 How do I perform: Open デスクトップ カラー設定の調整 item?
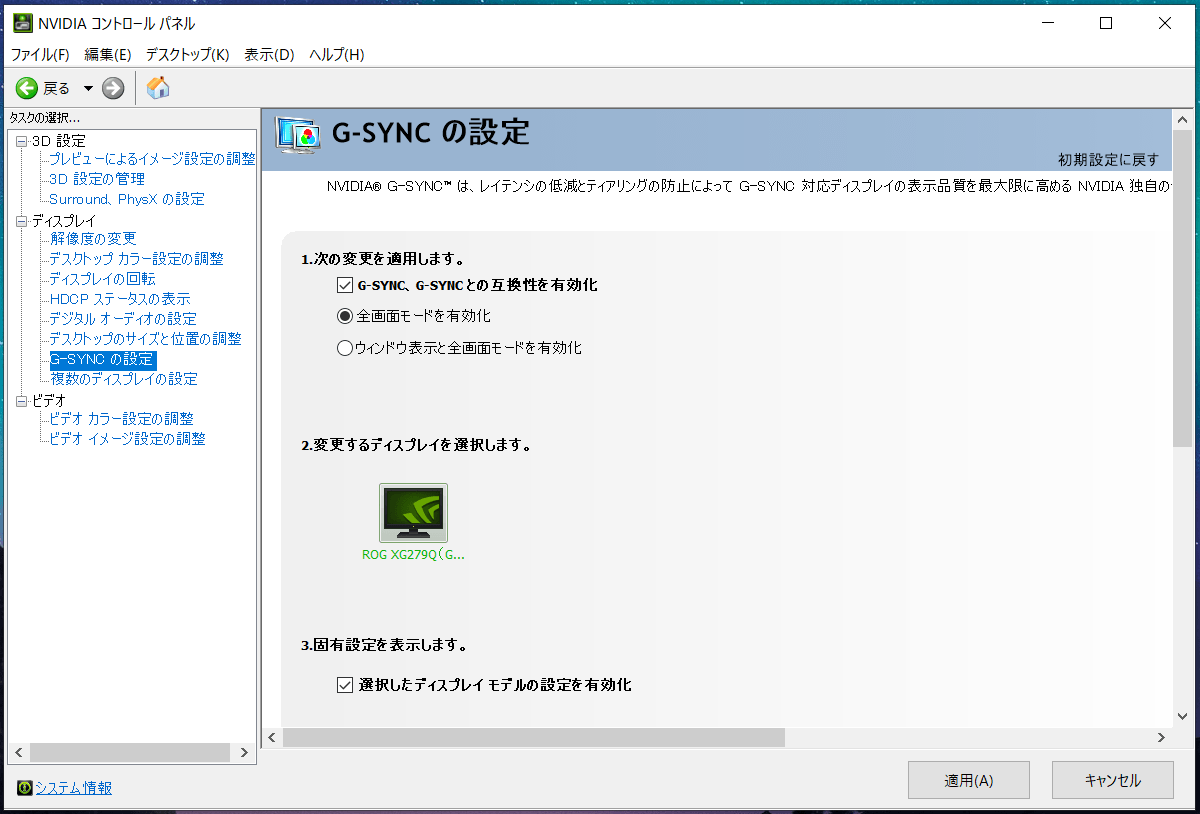136,259
